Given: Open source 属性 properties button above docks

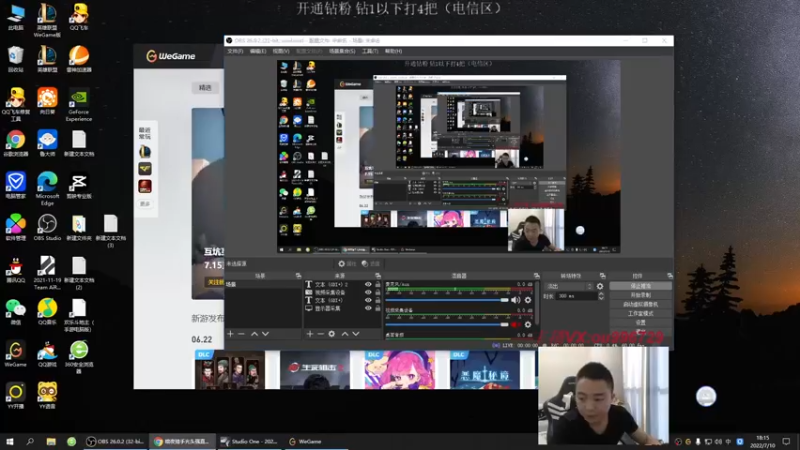Looking at the screenshot, I should point(347,264).
